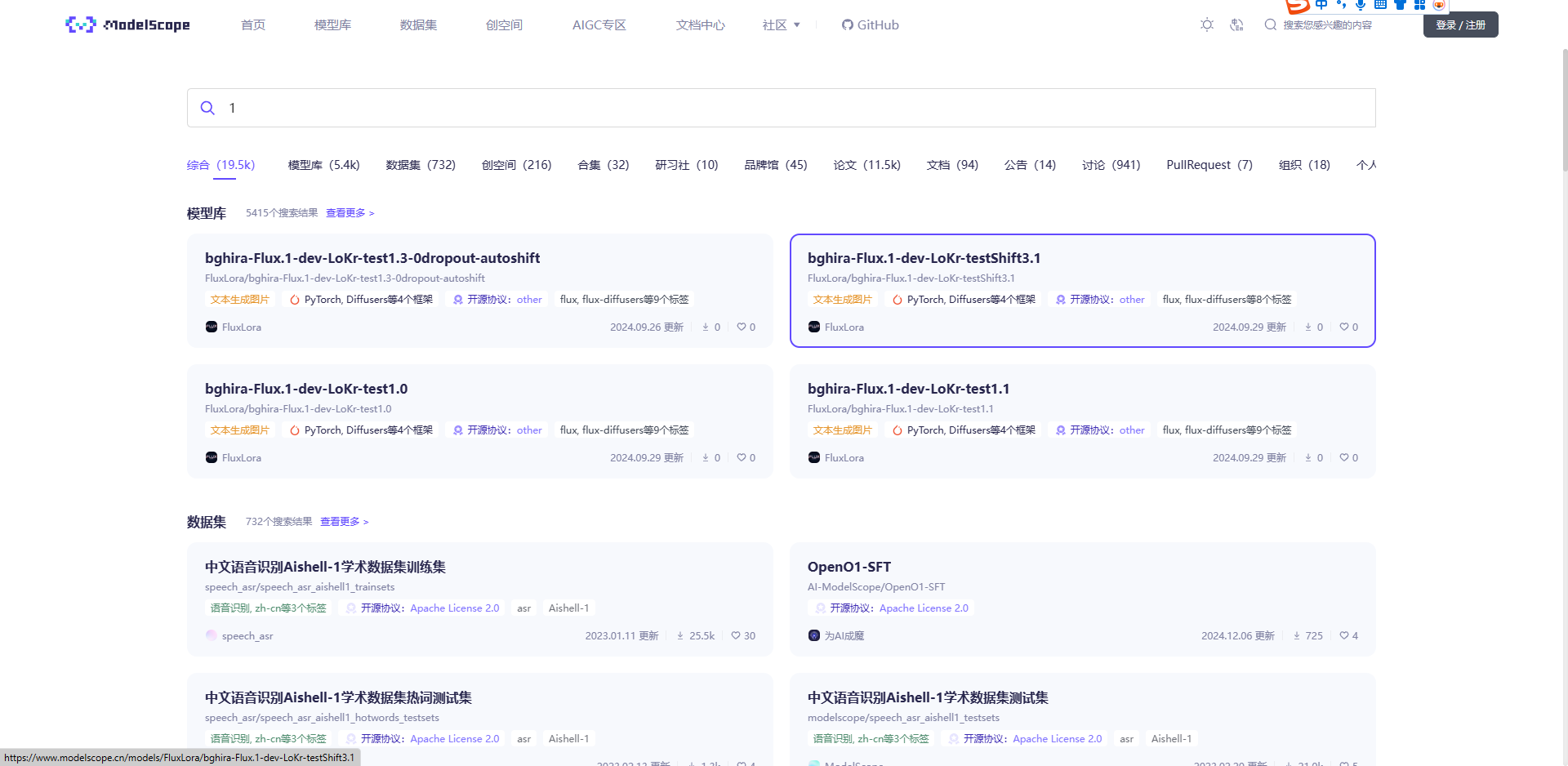The image size is (1568, 766).
Task: Open the bghira-Flux.1-dev-LoKr-test1.1 model link
Action: [908, 389]
